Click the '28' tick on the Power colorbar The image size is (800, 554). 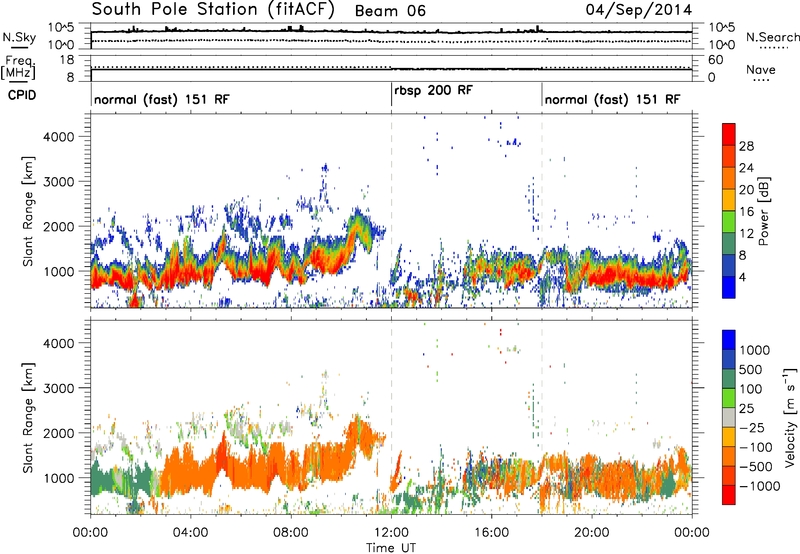[x=746, y=146]
